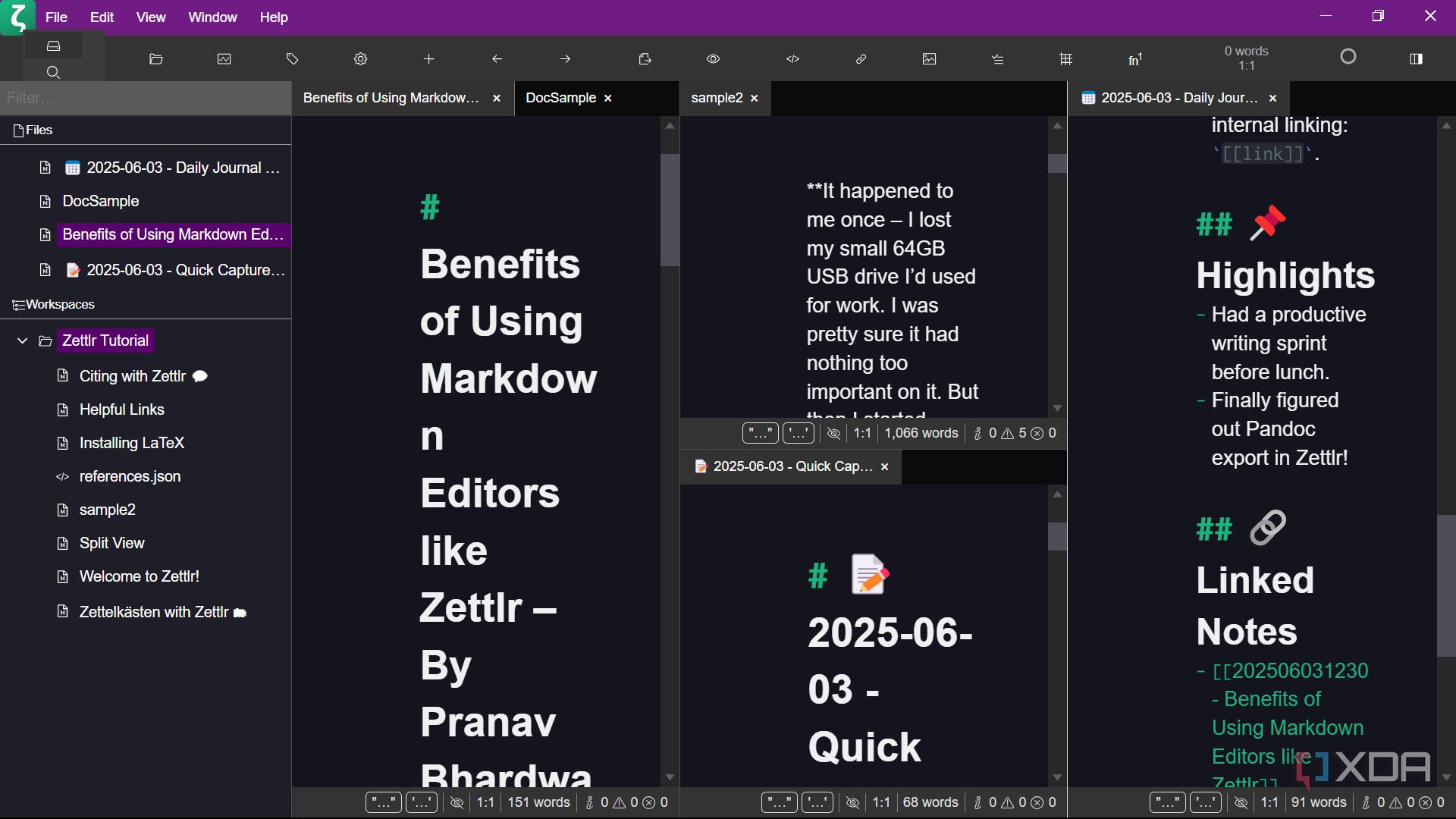Close Quick Capture tab

click(884, 467)
